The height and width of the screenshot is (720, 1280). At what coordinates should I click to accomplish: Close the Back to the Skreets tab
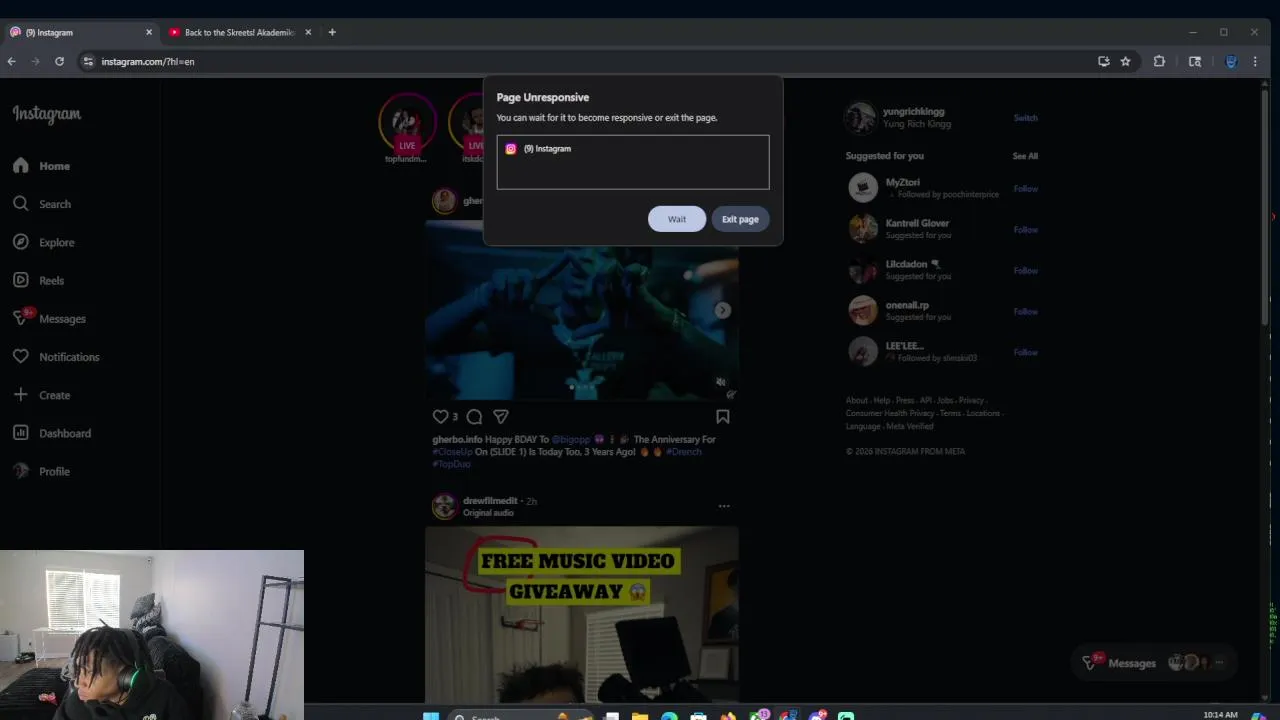coord(308,32)
